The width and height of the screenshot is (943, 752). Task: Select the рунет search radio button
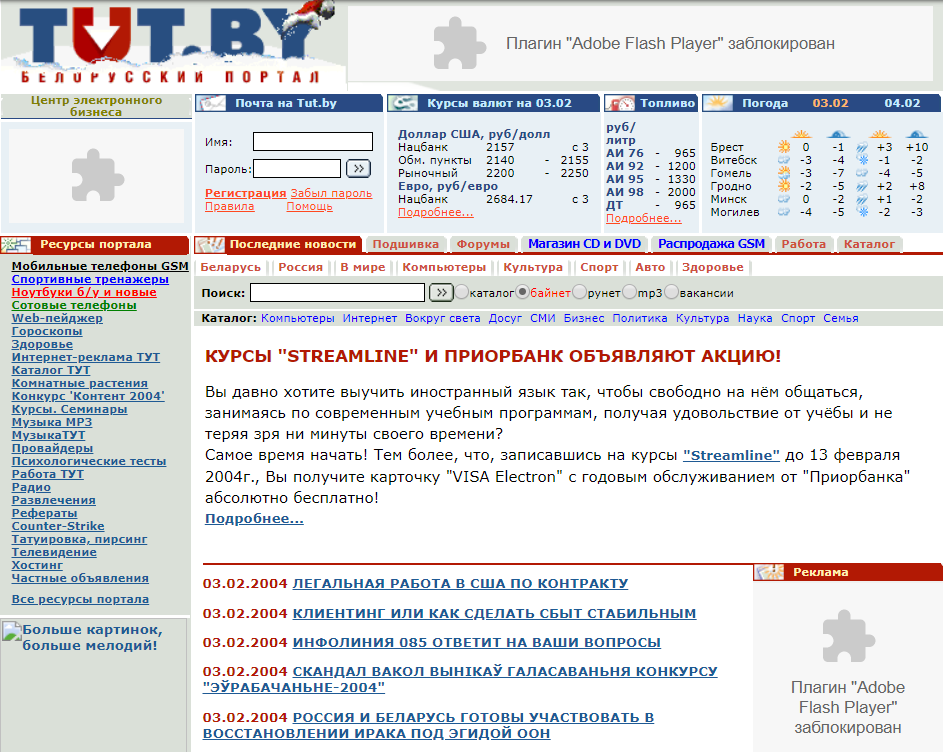point(579,292)
